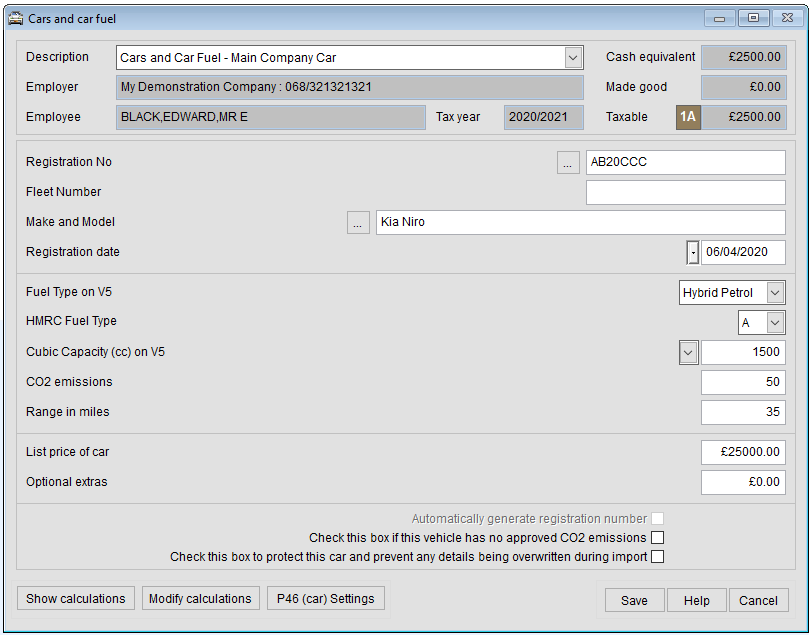The image size is (809, 635).
Task: Open Modify calculations
Action: coord(200,598)
